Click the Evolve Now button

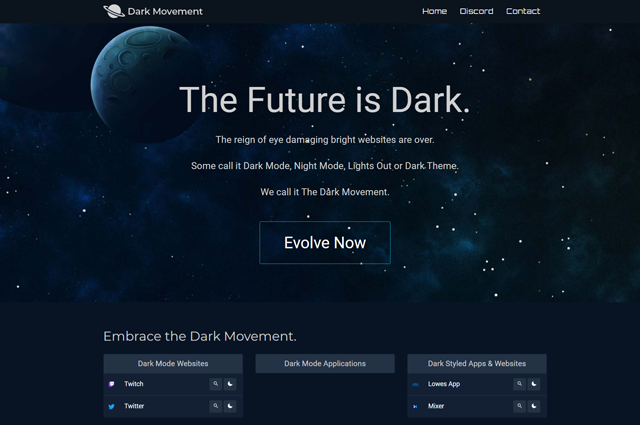coord(325,243)
